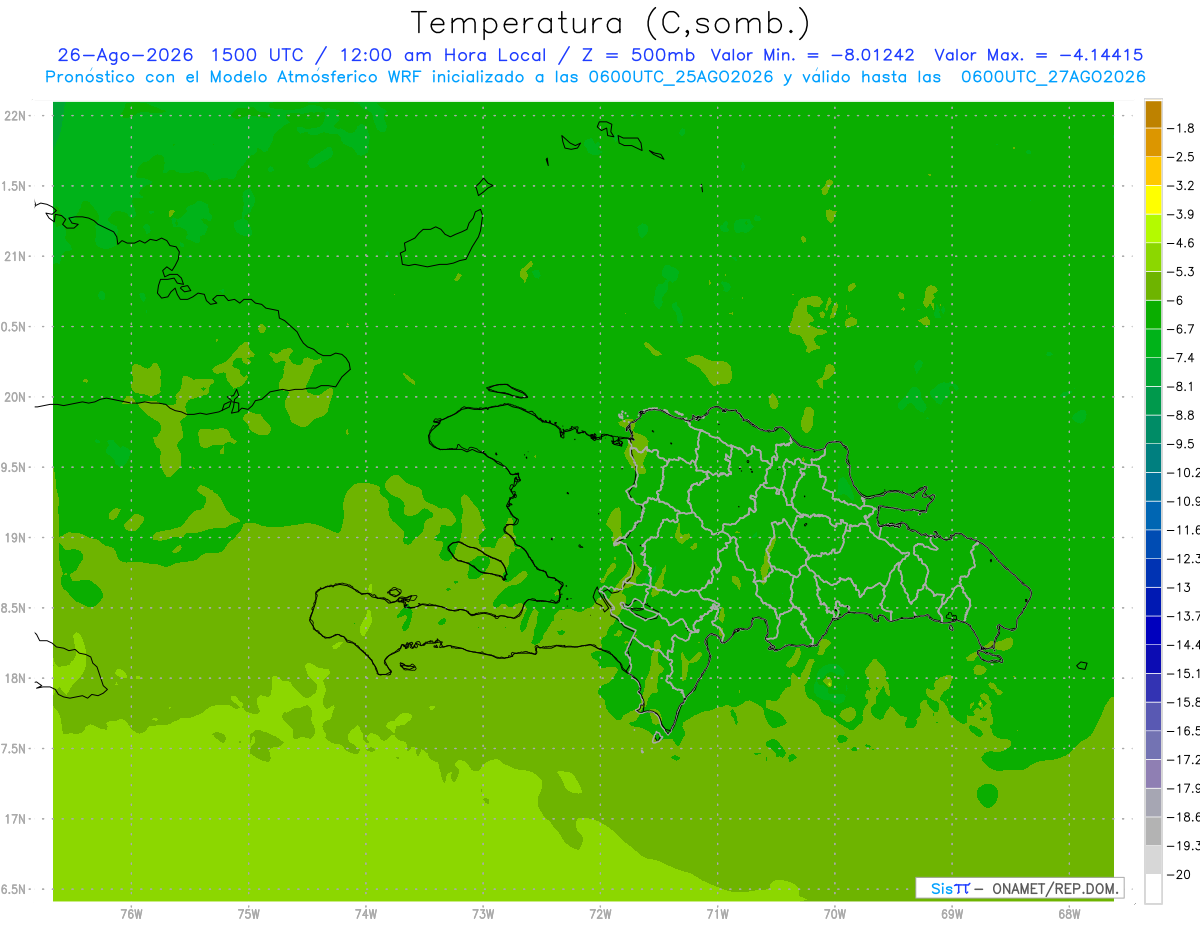Pick the teal swatch between -9.5 and -10.2
This screenshot has width=1200, height=927.
pos(1153,458)
